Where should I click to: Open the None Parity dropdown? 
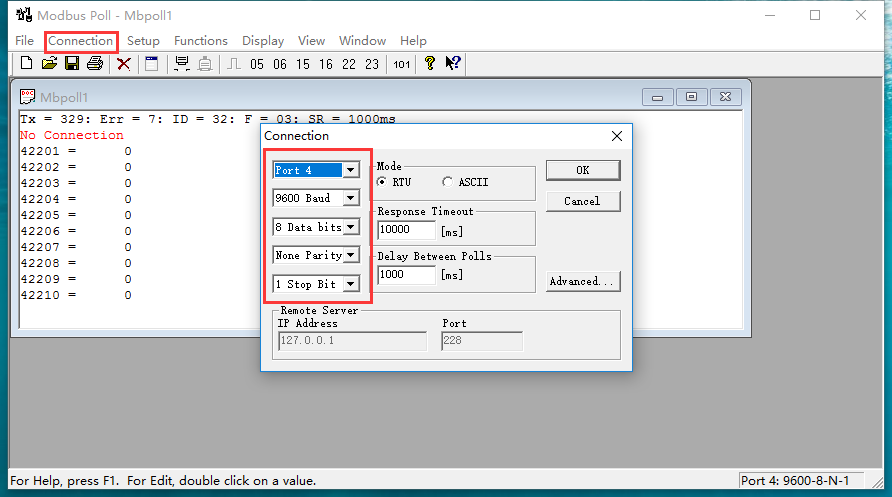click(351, 255)
